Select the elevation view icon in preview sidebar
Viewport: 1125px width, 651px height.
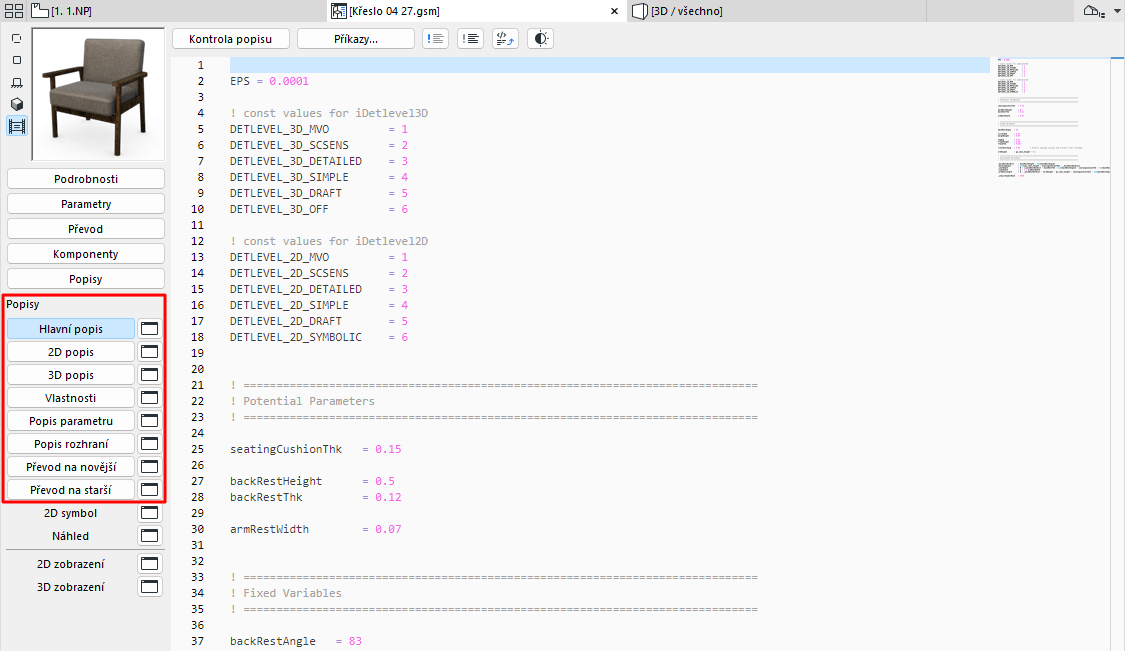(x=16, y=83)
